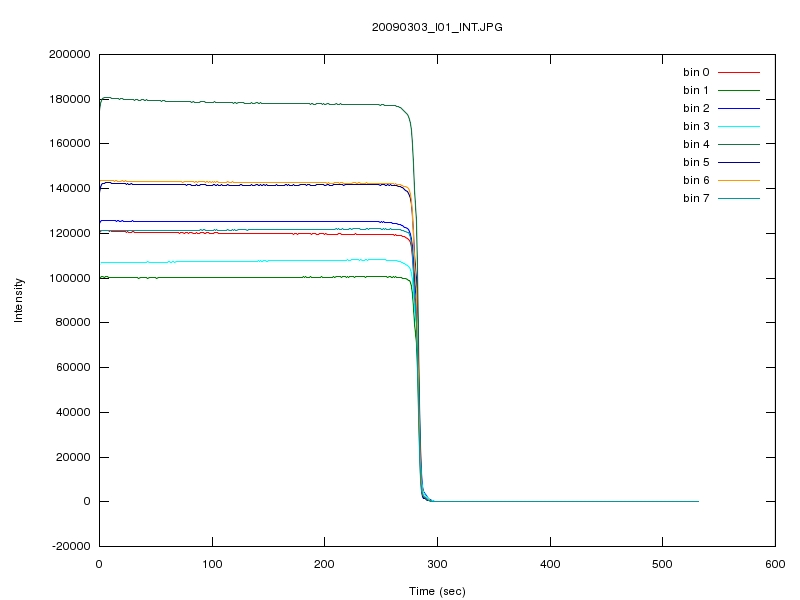Click the y-axis value 200000
Viewport: 800px width, 600px height.
click(70, 54)
